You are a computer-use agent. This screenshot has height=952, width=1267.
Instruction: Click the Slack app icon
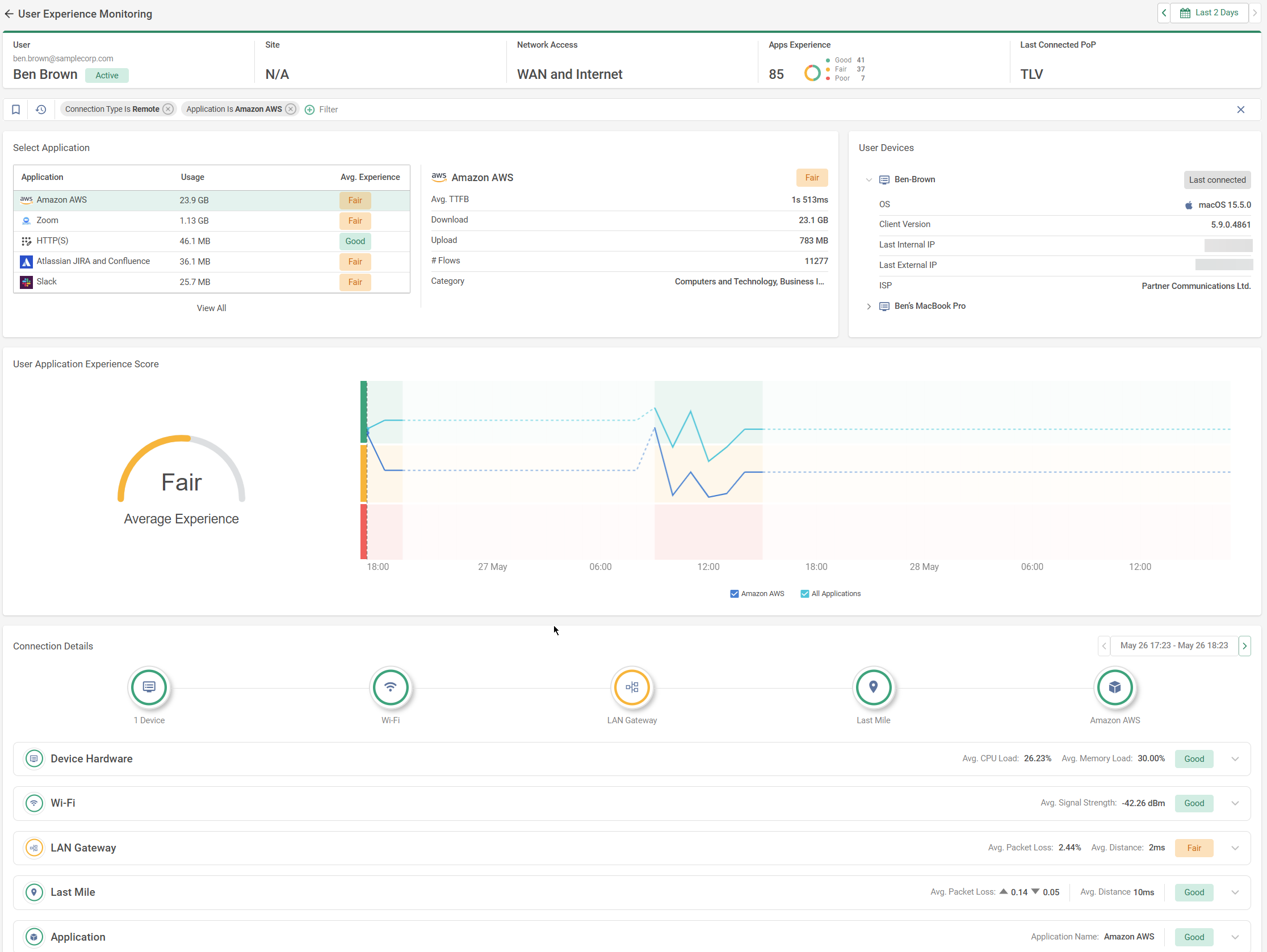click(x=26, y=282)
